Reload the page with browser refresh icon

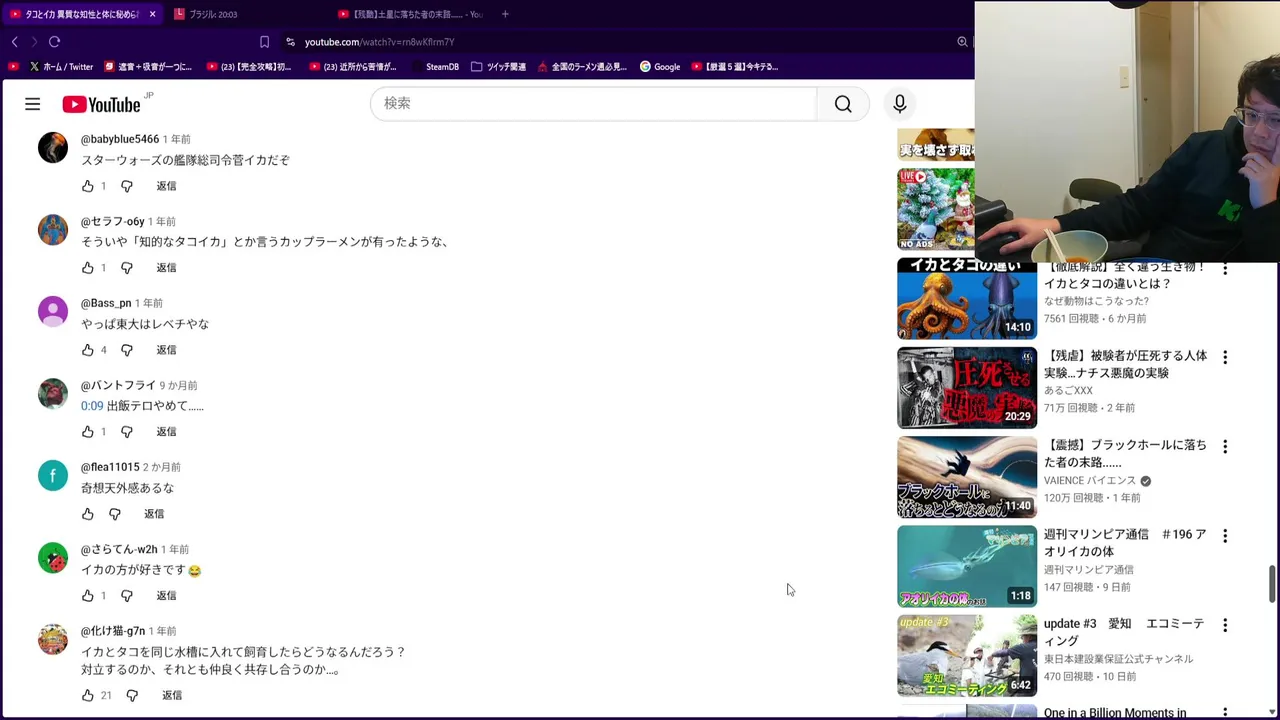point(55,42)
